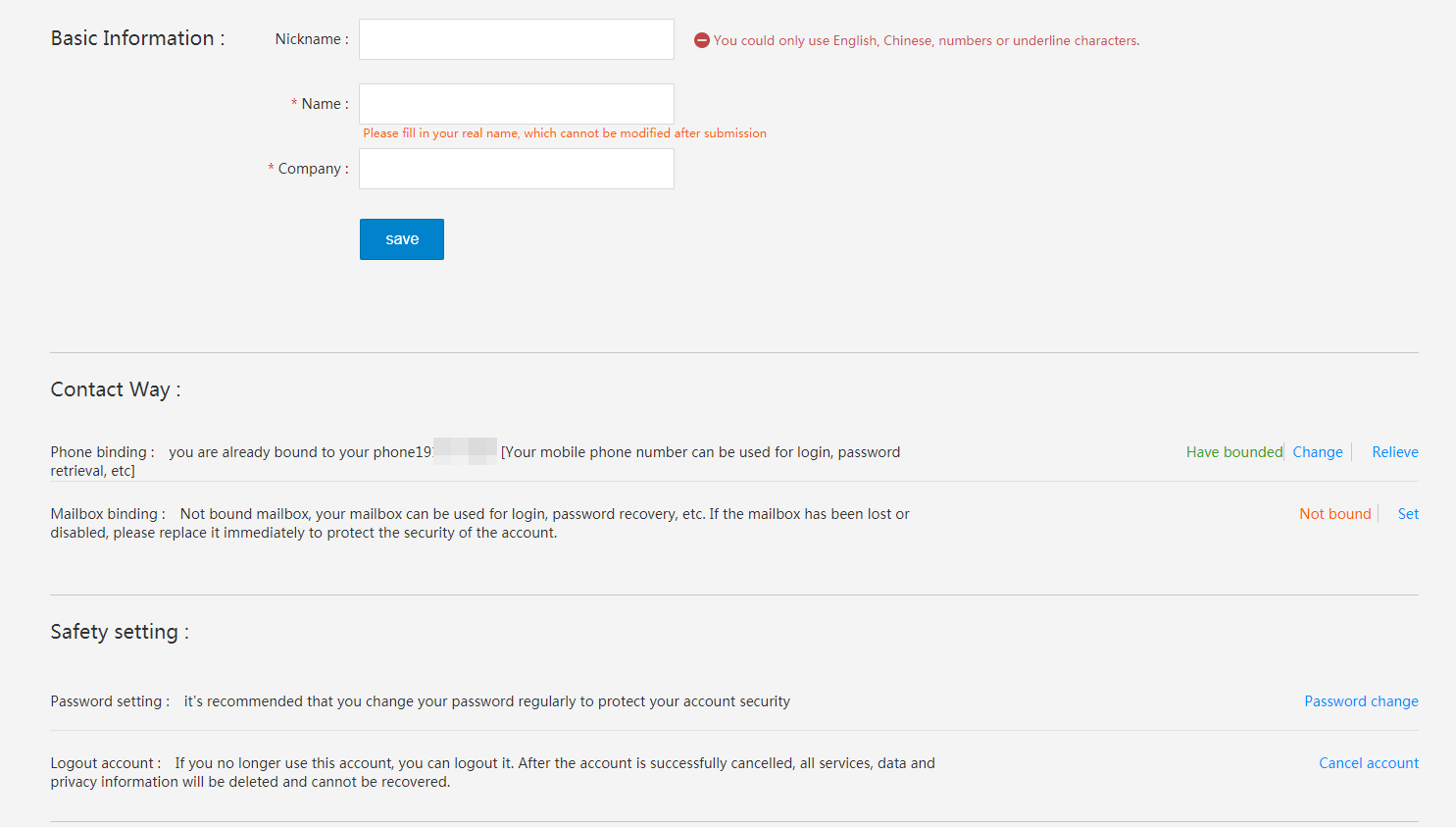Screen dimensions: 1456x827
Task: Click the Basic Information section heading
Action: [x=137, y=38]
